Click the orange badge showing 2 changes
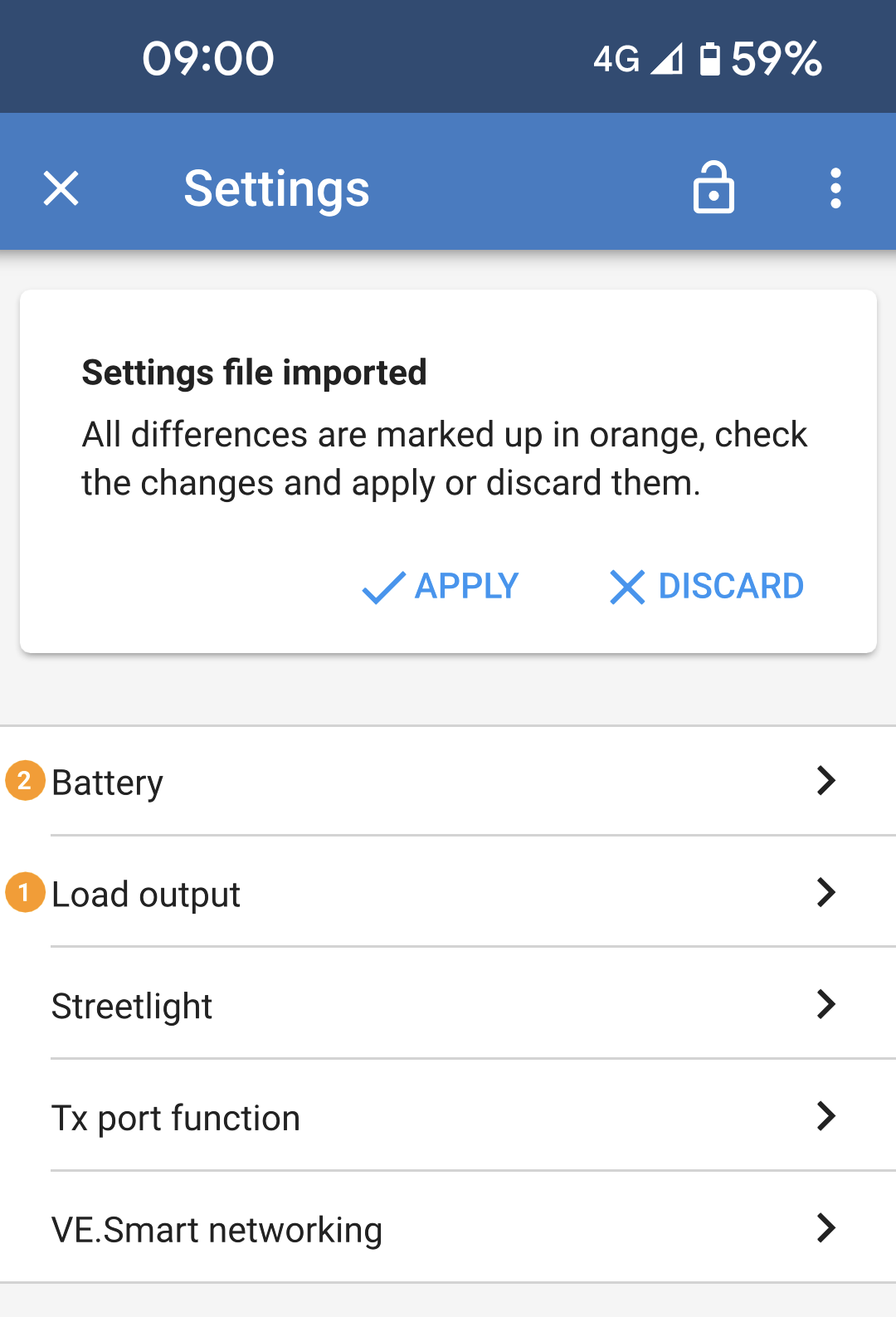896x1317 pixels. pyautogui.click(x=24, y=780)
